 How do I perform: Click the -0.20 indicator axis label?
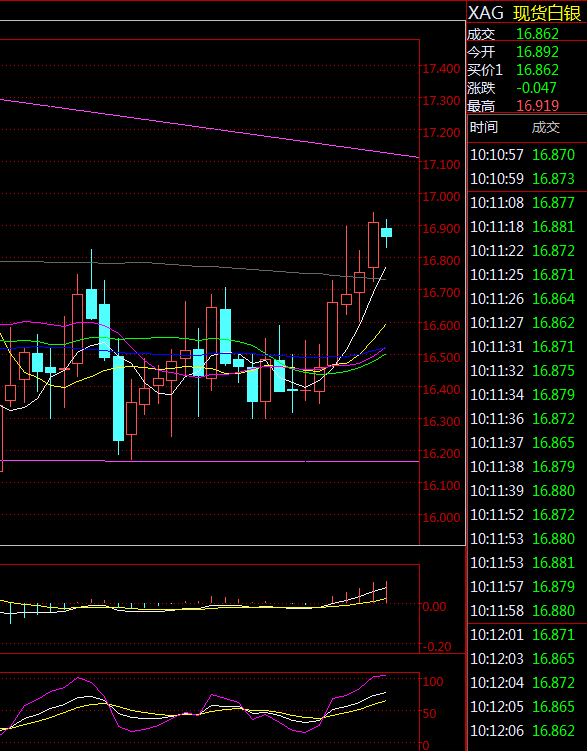437,647
